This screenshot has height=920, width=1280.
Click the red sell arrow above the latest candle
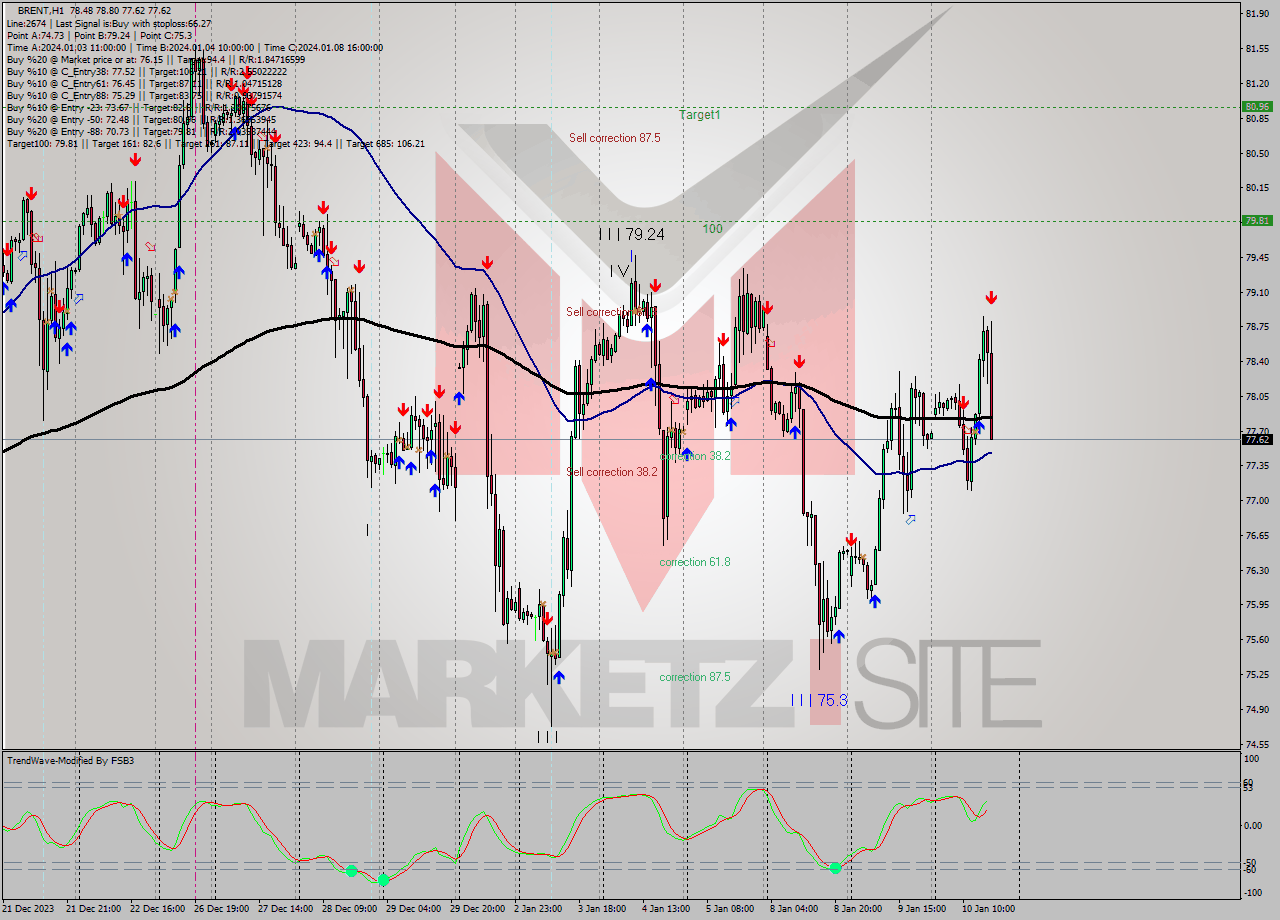[991, 298]
